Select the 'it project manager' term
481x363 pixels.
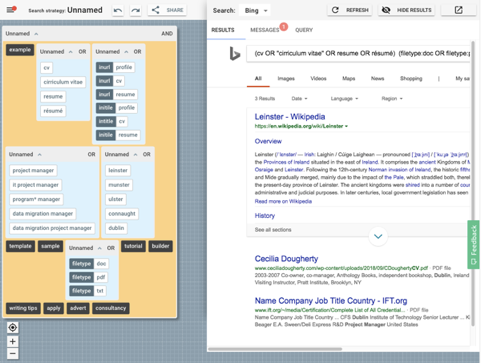[x=36, y=185]
